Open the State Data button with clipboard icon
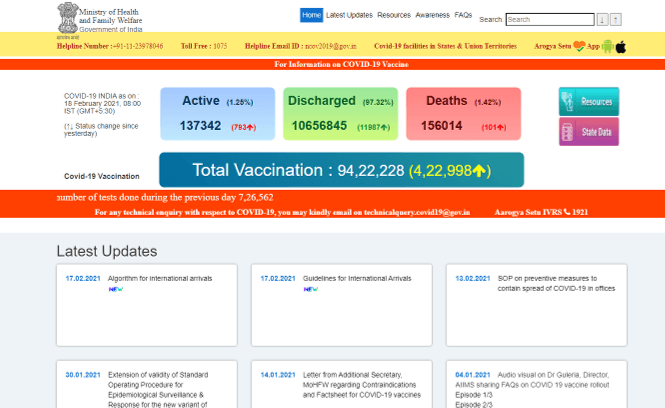This screenshot has height=408, width=665. (588, 132)
